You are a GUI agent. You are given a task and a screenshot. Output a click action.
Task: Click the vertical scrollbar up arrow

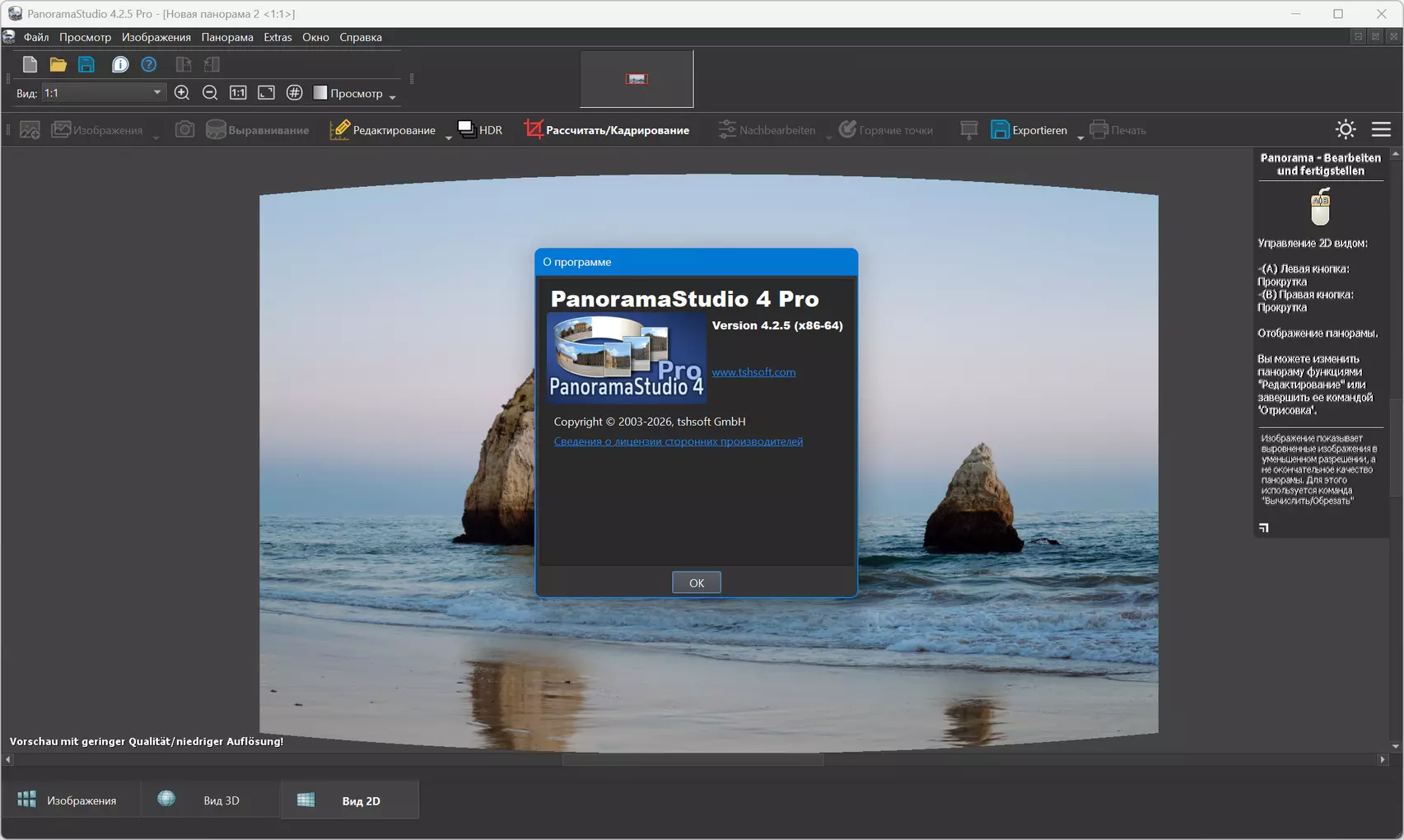1396,154
